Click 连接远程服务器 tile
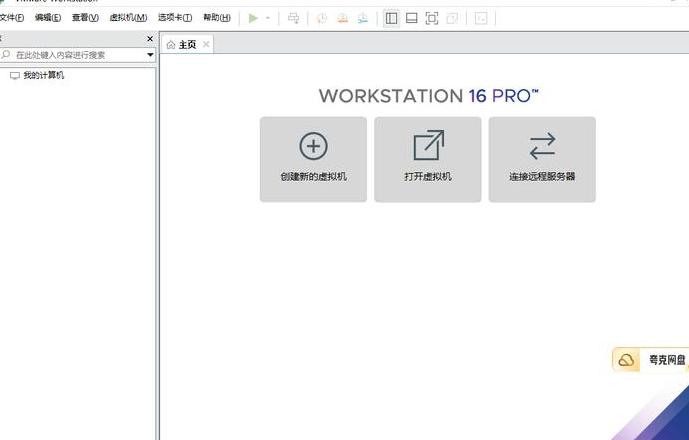The width and height of the screenshot is (689, 440). point(542,160)
